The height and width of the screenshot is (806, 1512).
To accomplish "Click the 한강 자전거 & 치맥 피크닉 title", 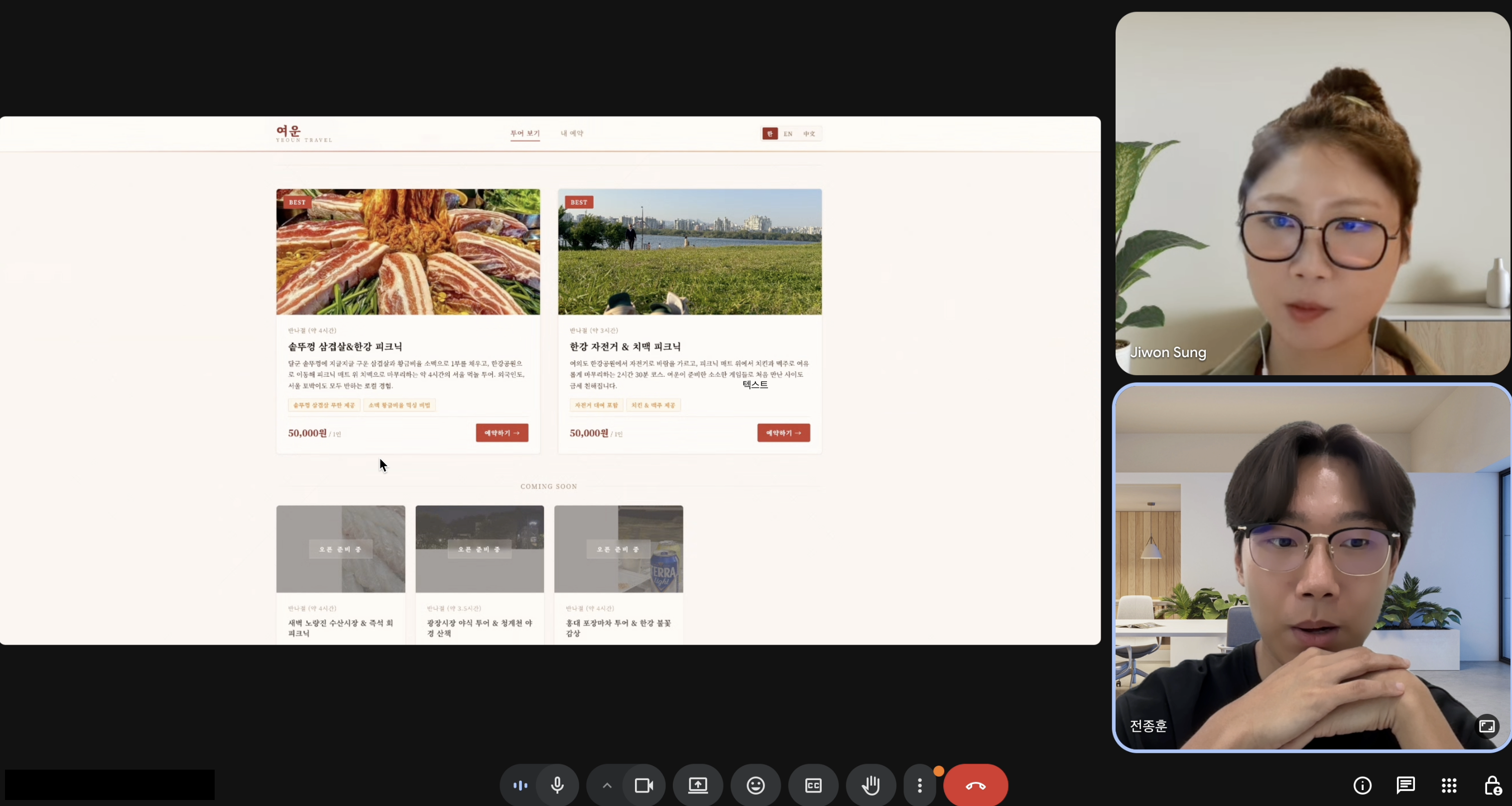I will point(625,347).
